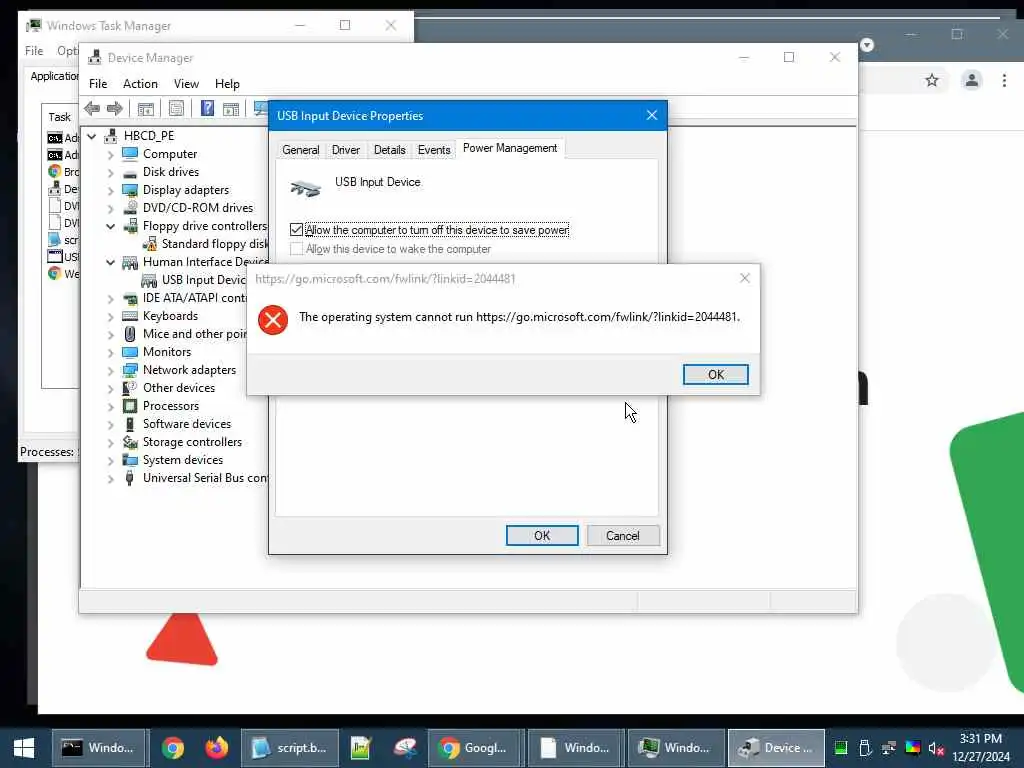1024x768 pixels.
Task: Switch to script.b... taskbar window
Action: [x=289, y=748]
